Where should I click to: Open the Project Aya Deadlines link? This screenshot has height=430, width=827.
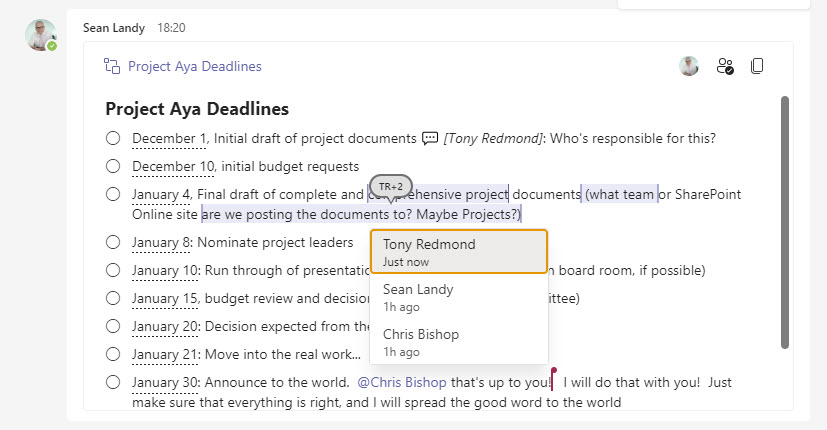(195, 66)
